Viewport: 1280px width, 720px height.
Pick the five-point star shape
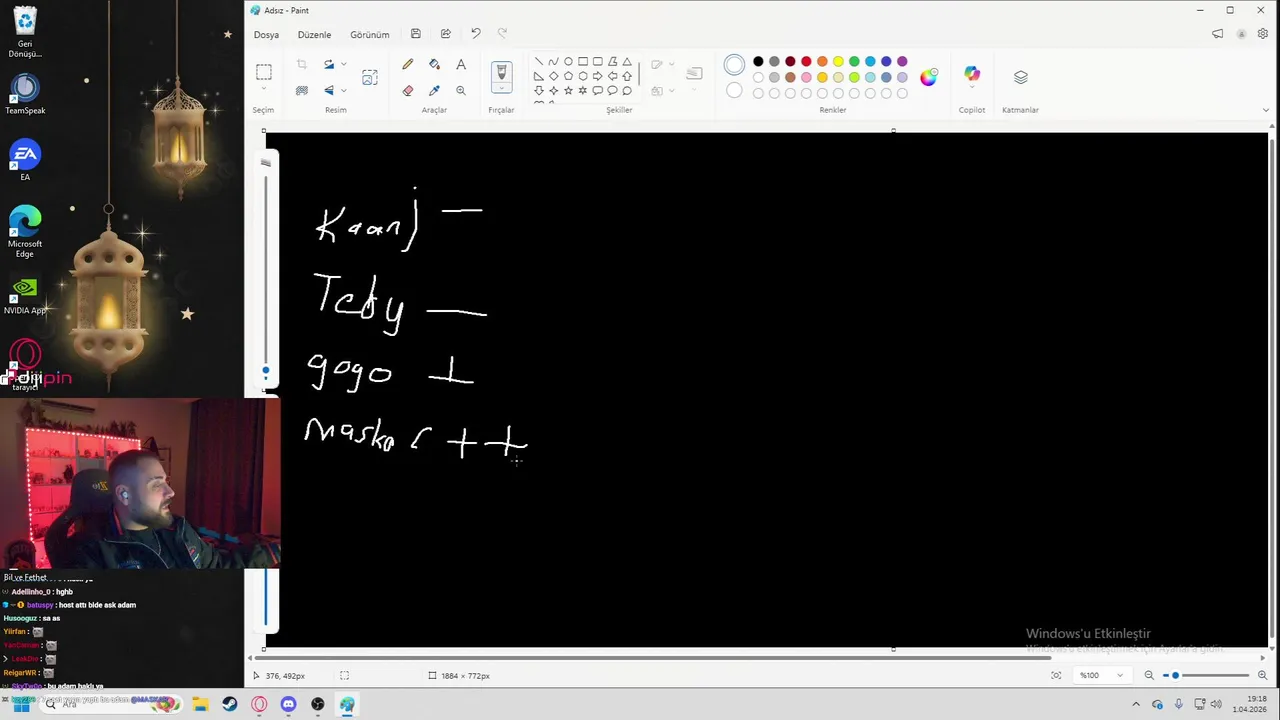coord(568,90)
